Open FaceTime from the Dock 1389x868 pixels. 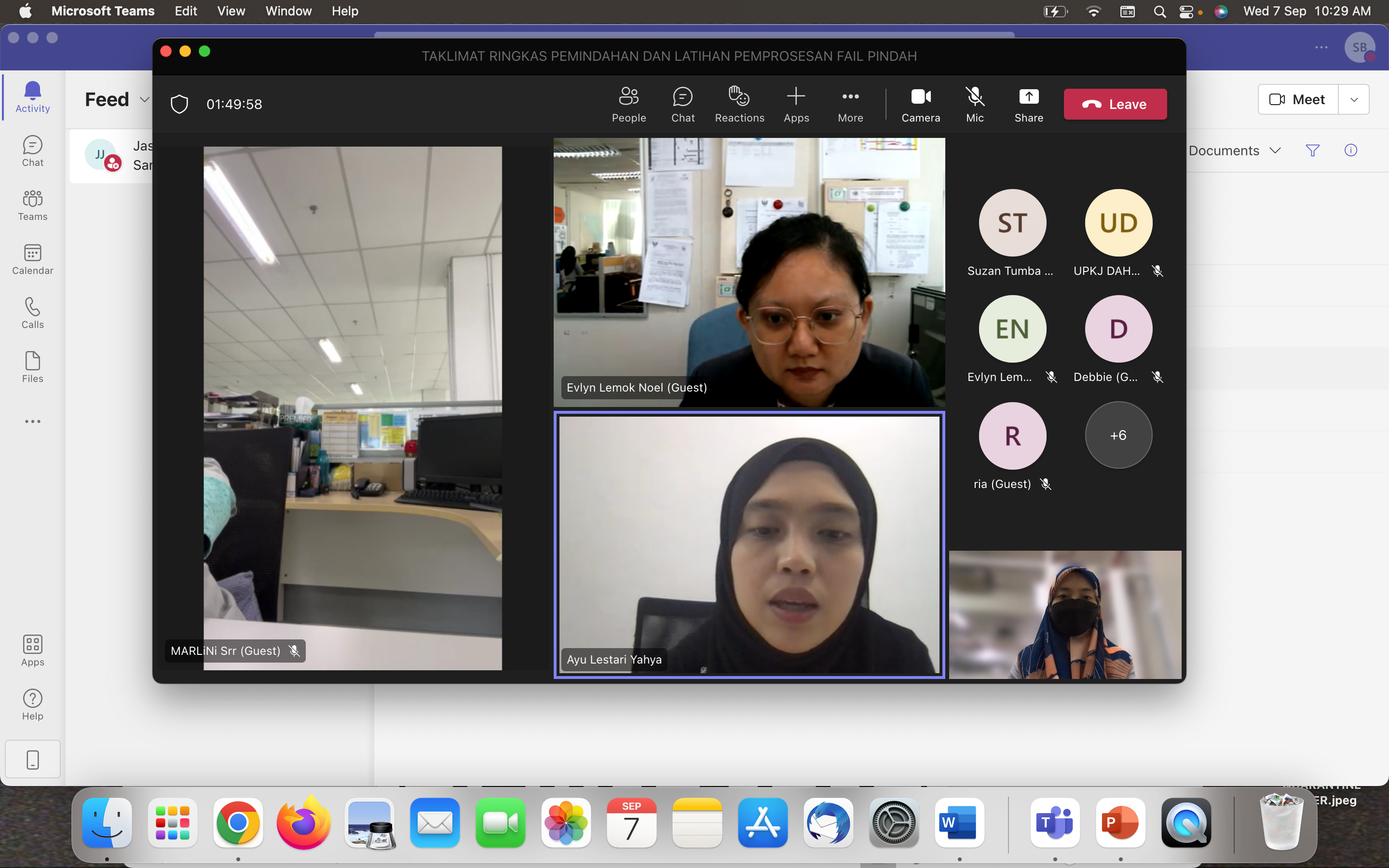pyautogui.click(x=500, y=822)
